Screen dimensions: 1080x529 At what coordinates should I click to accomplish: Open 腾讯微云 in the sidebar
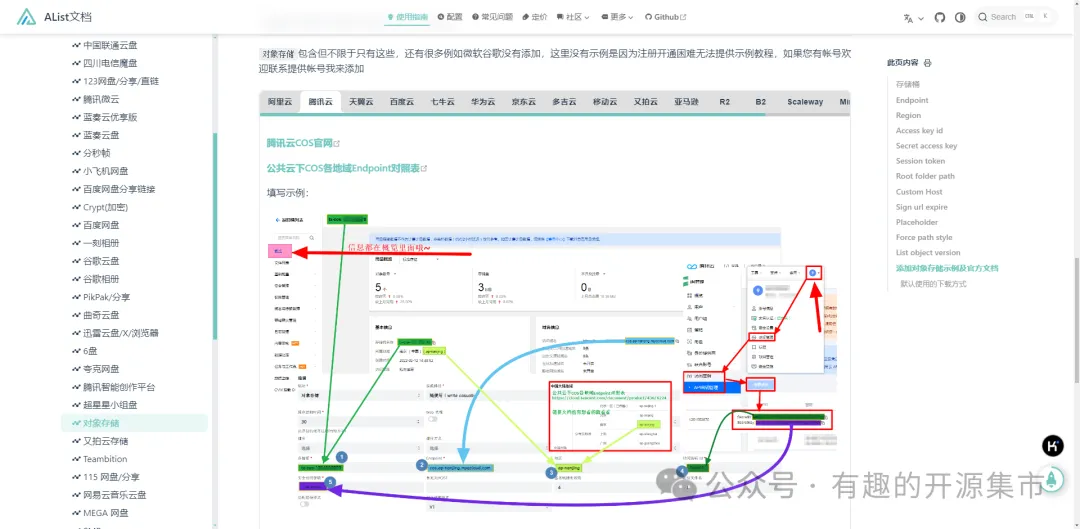click(101, 99)
